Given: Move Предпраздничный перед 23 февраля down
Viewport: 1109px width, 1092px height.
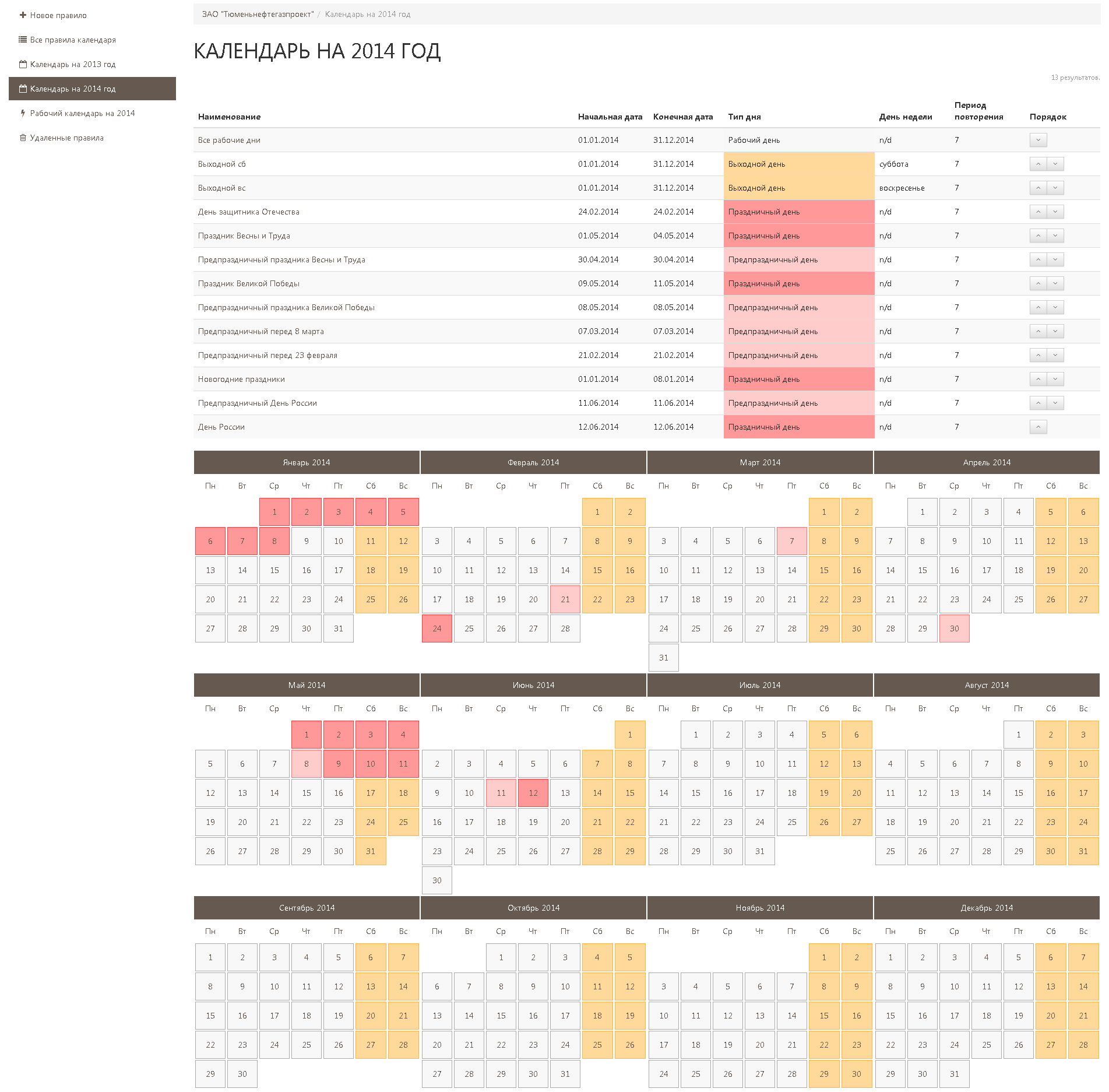Looking at the screenshot, I should [x=1055, y=355].
